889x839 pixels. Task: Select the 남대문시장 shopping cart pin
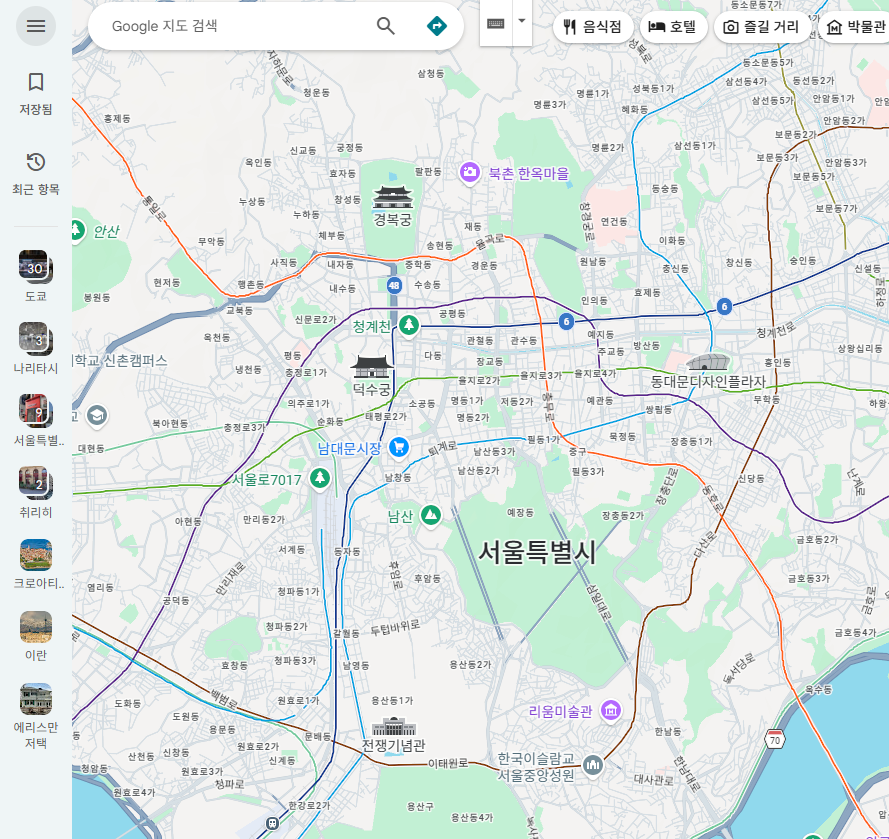(399, 447)
